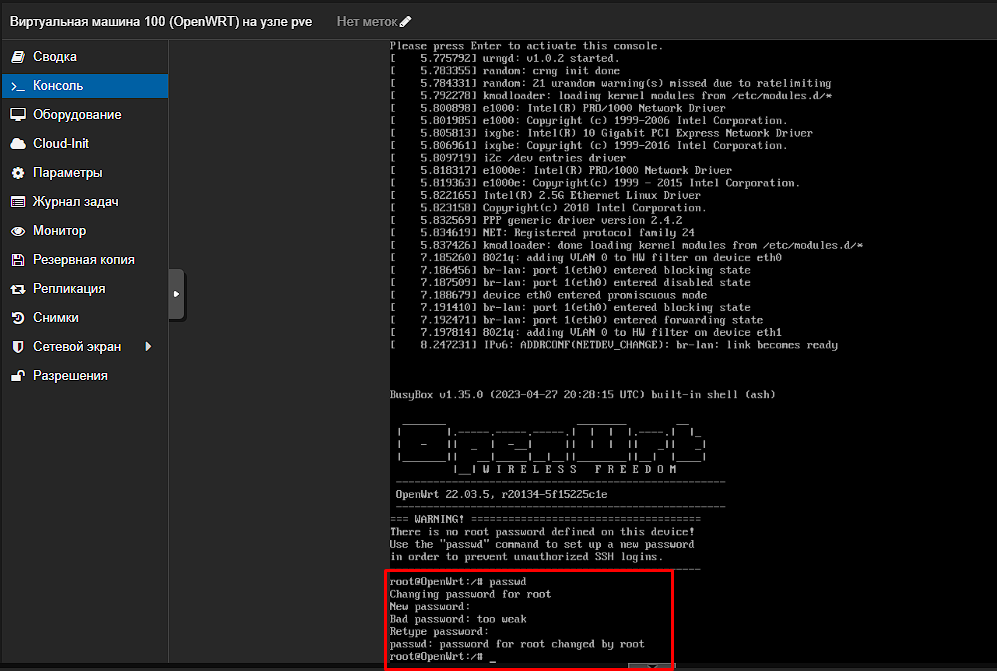This screenshot has height=671, width=997.
Task: Open Снимки of the VM
Action: (x=85, y=317)
